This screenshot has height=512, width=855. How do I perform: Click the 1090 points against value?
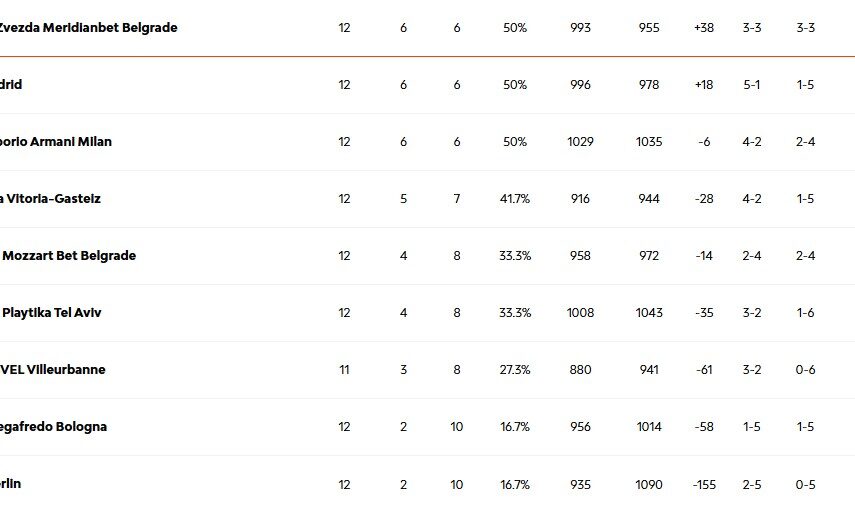(648, 485)
